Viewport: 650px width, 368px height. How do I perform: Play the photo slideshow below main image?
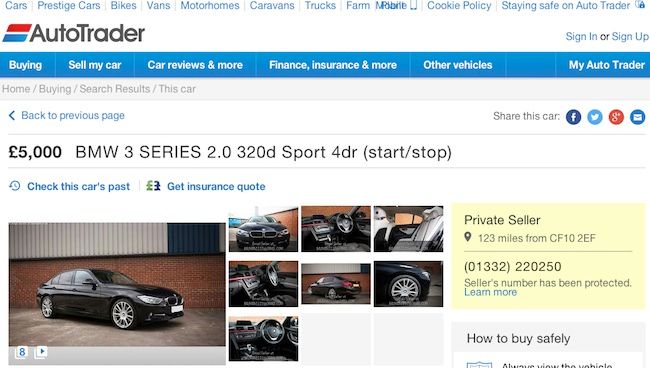tap(41, 352)
